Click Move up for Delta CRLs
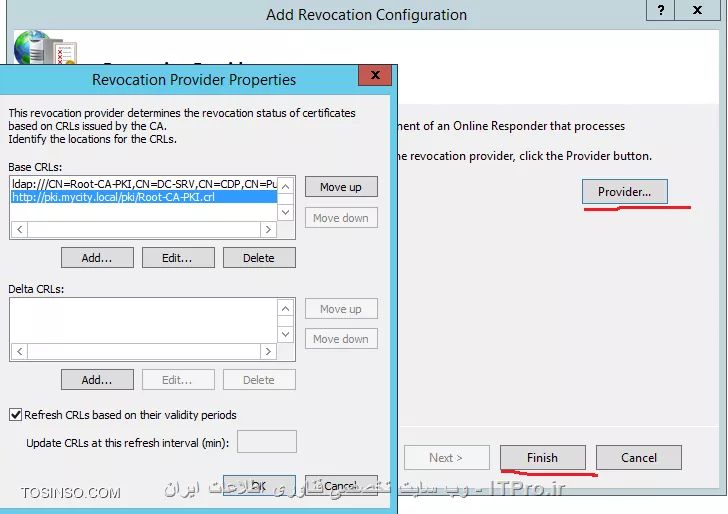The height and width of the screenshot is (514, 728). (341, 309)
